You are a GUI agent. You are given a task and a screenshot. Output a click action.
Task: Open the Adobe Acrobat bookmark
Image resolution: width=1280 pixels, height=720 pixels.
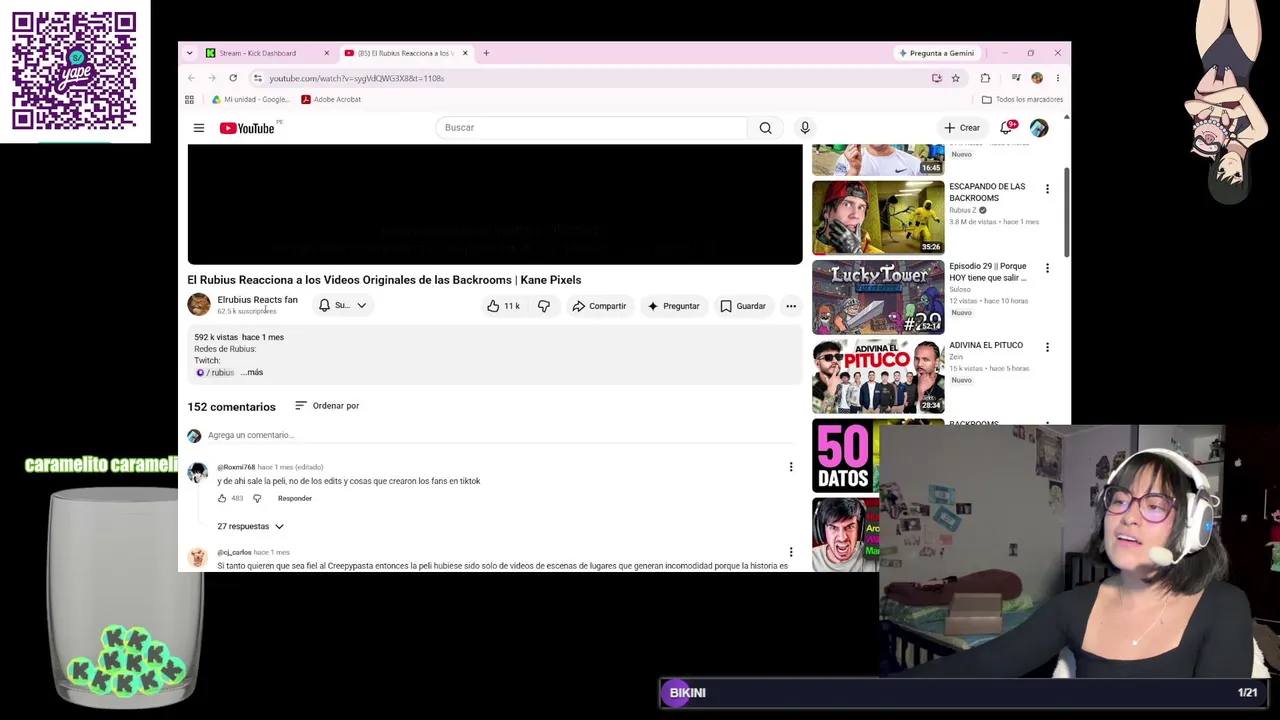click(331, 100)
